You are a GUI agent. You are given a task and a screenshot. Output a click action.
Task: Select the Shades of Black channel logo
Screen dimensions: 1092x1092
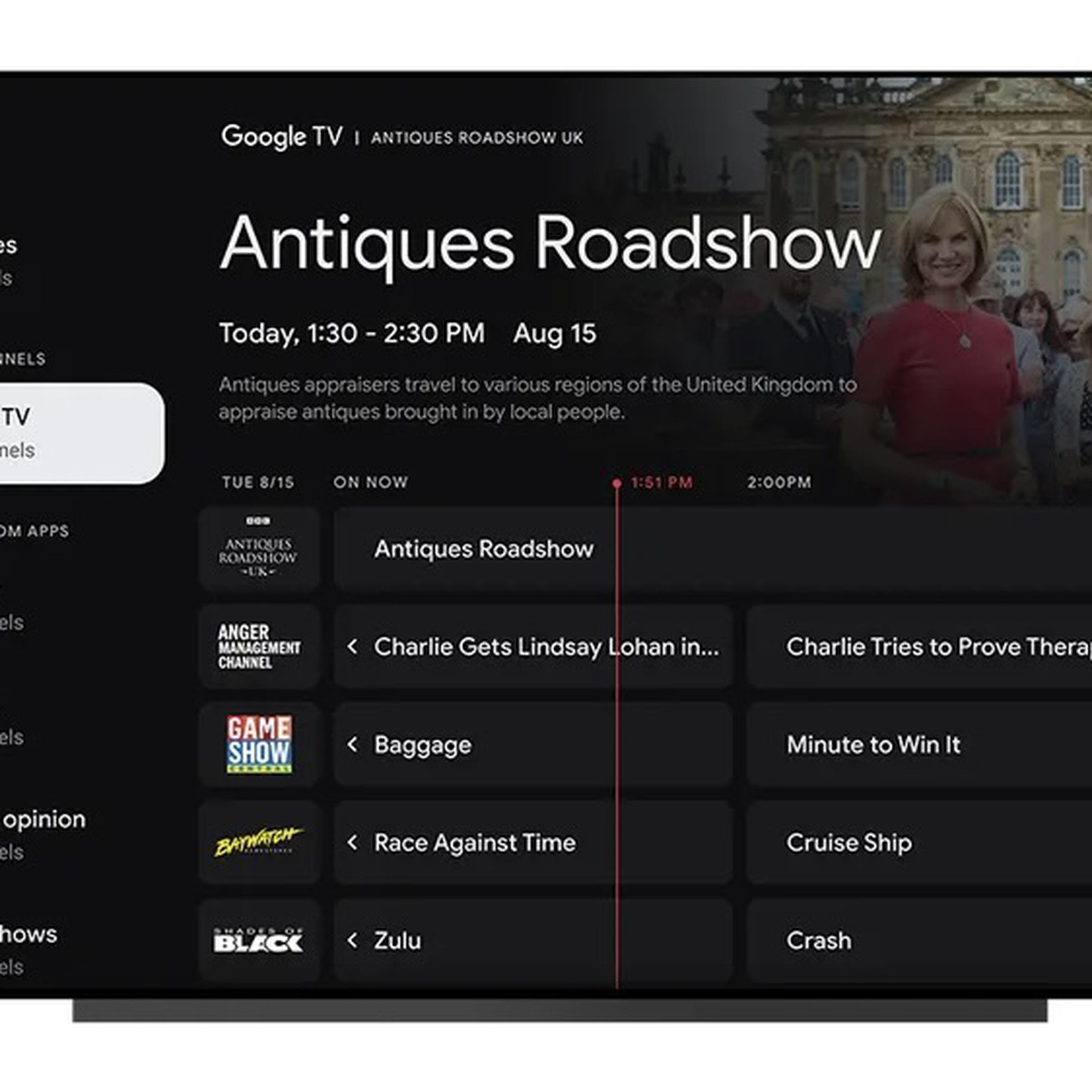(259, 940)
